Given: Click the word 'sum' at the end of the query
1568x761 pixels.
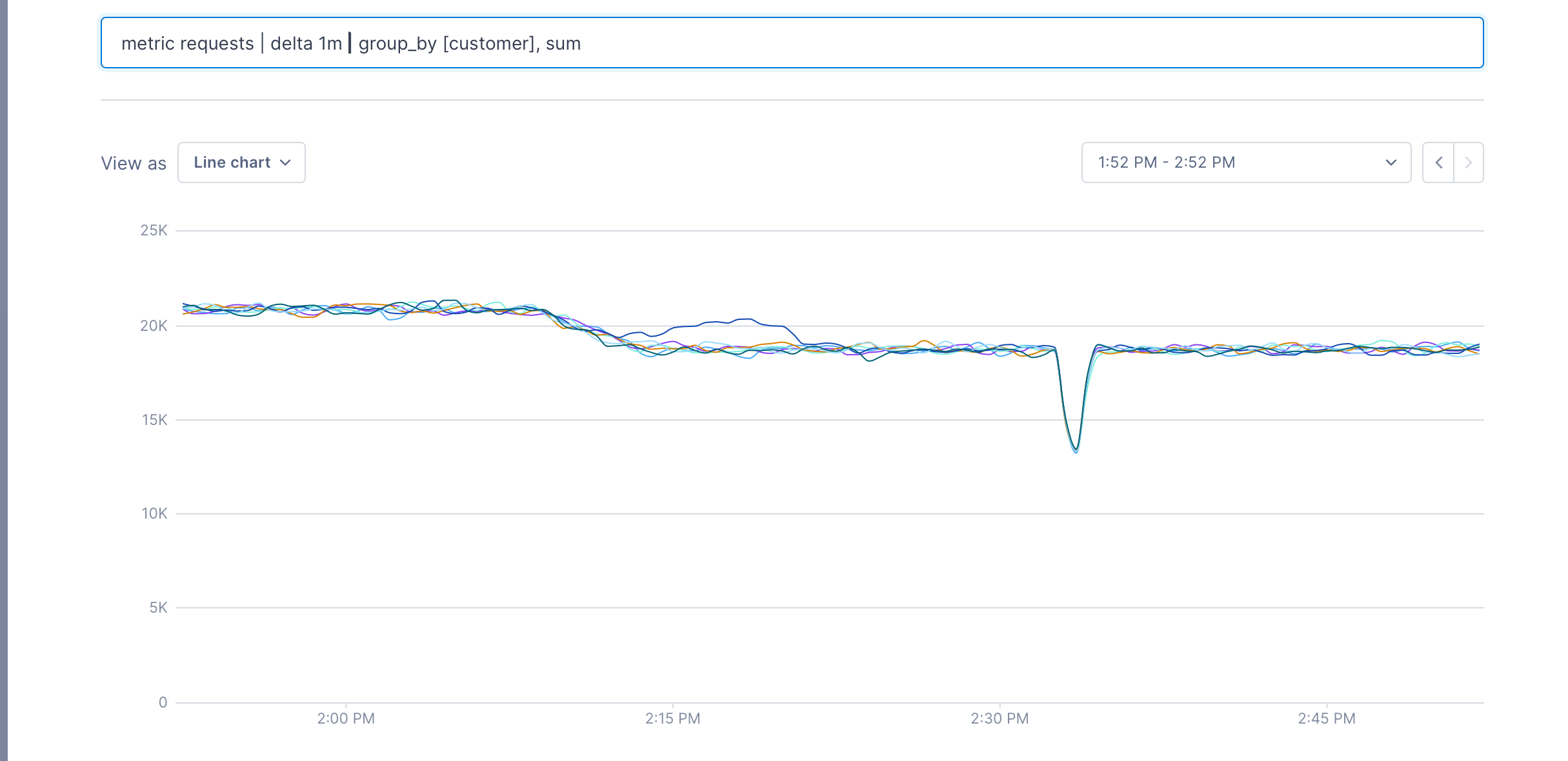Looking at the screenshot, I should point(563,43).
